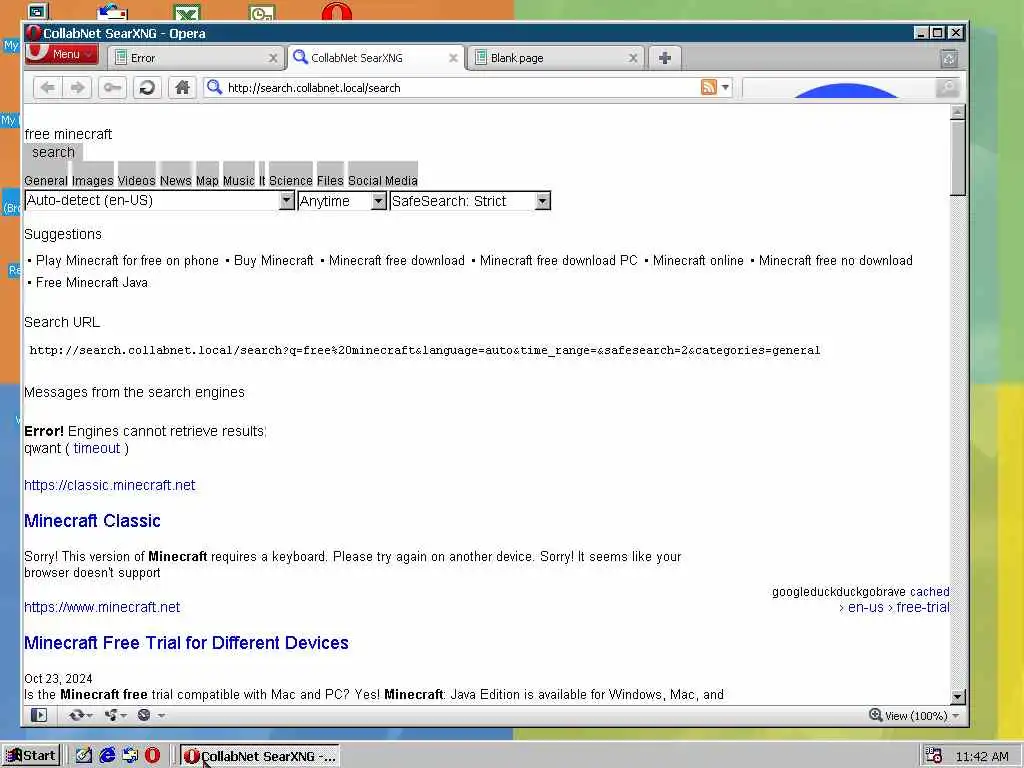Open the SafeSearch: Strict dropdown
The height and width of the screenshot is (768, 1024).
pos(470,201)
